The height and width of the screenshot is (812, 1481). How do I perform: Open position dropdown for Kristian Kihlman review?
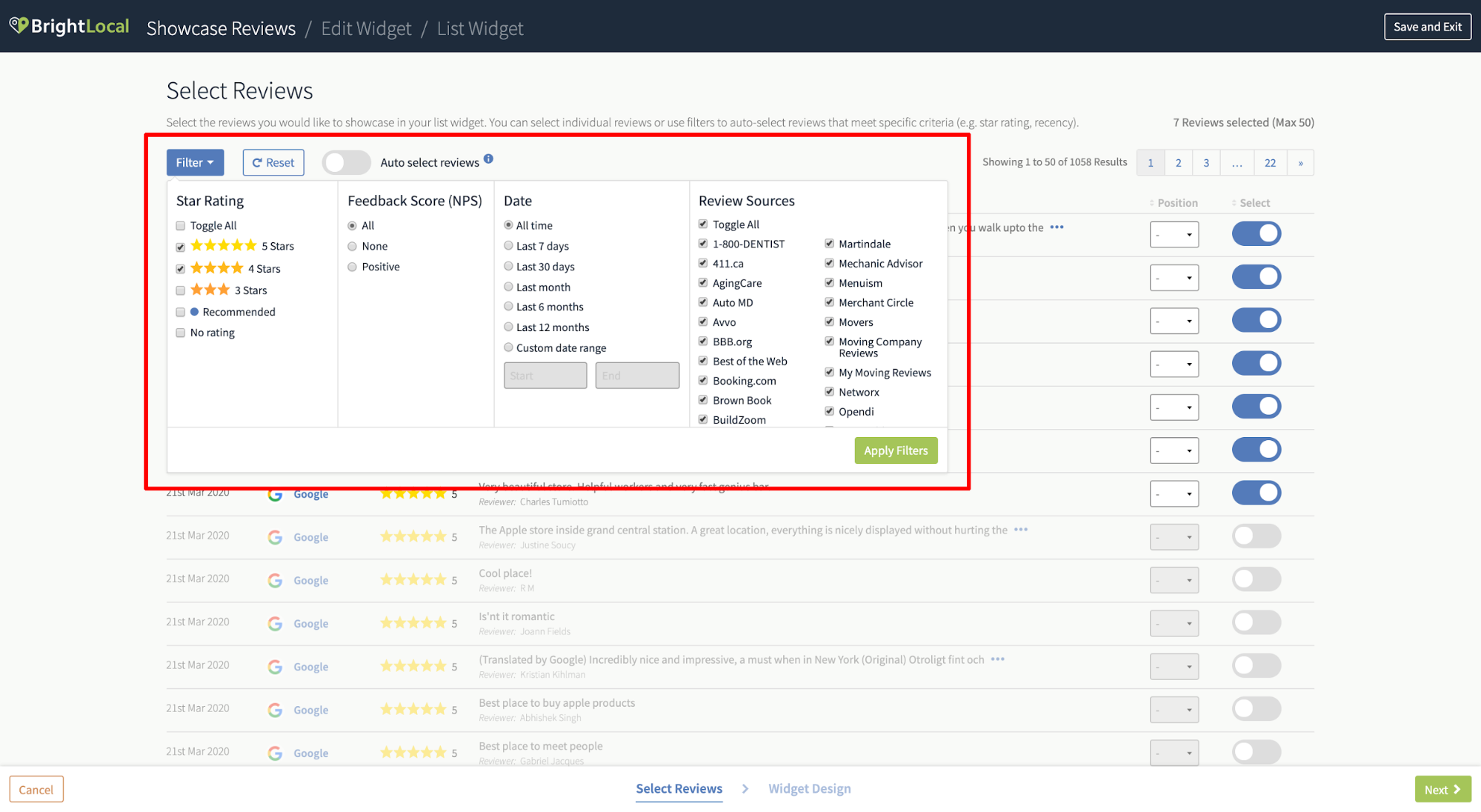(x=1174, y=666)
